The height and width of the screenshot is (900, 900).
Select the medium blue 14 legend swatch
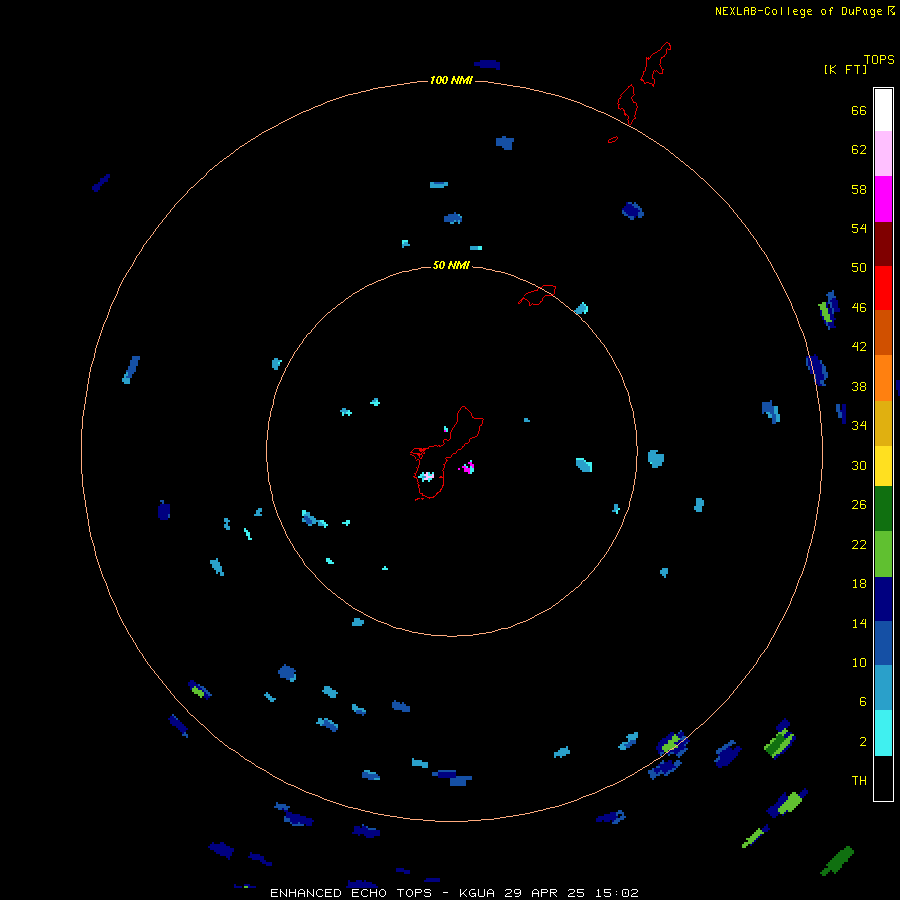coord(883,643)
